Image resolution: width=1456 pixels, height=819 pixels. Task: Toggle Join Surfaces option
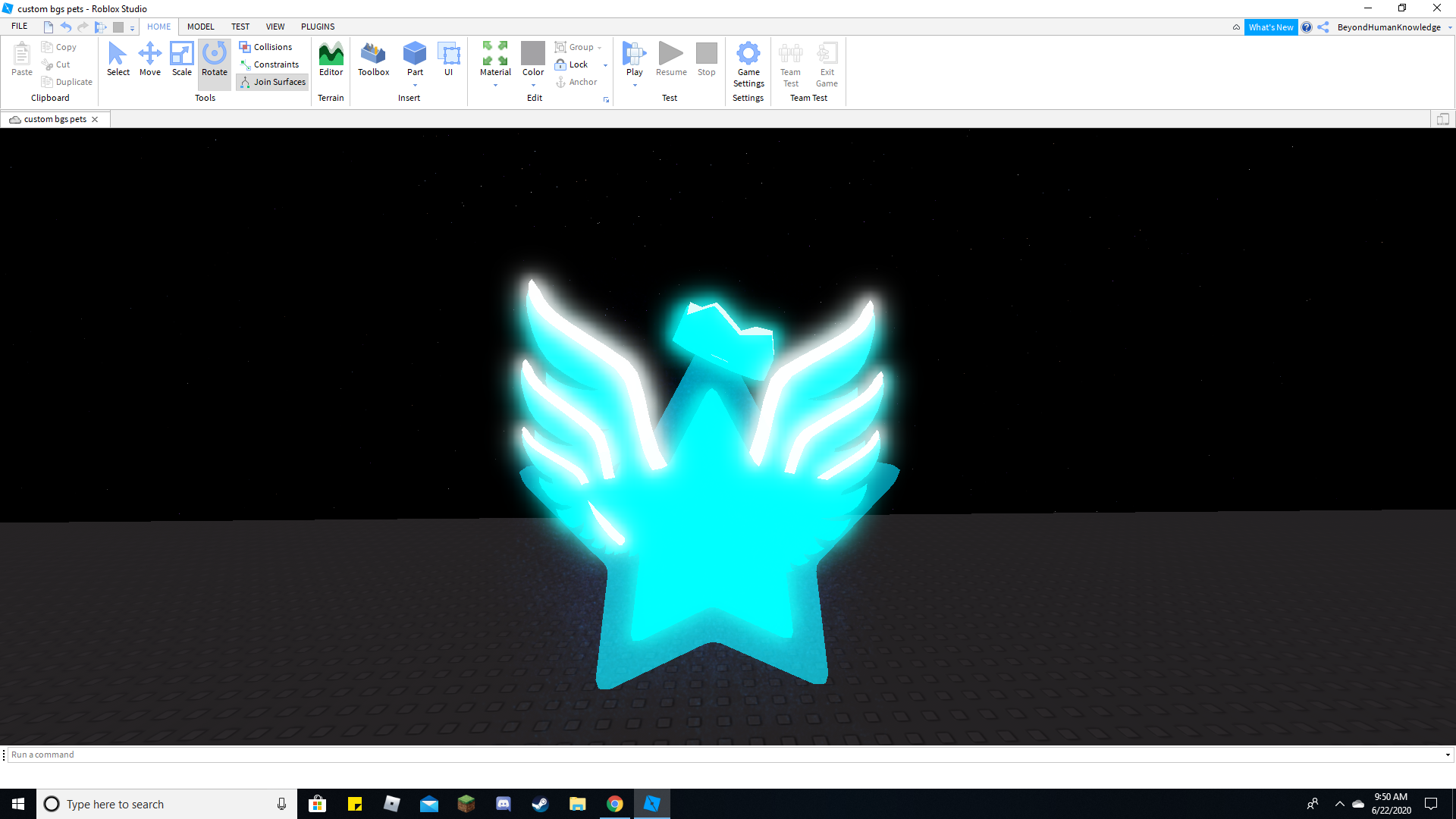[272, 82]
